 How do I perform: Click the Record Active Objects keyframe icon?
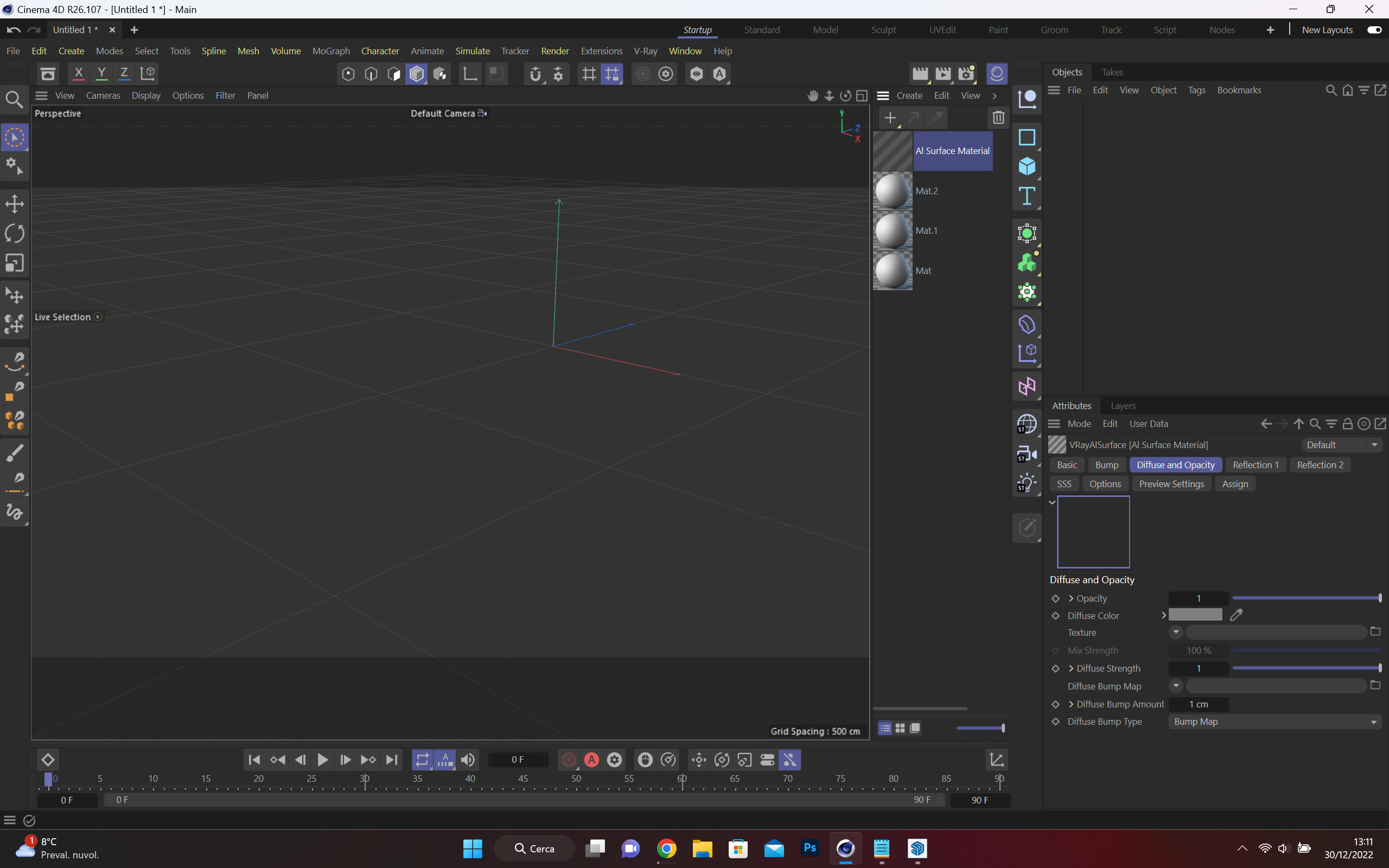pos(568,760)
